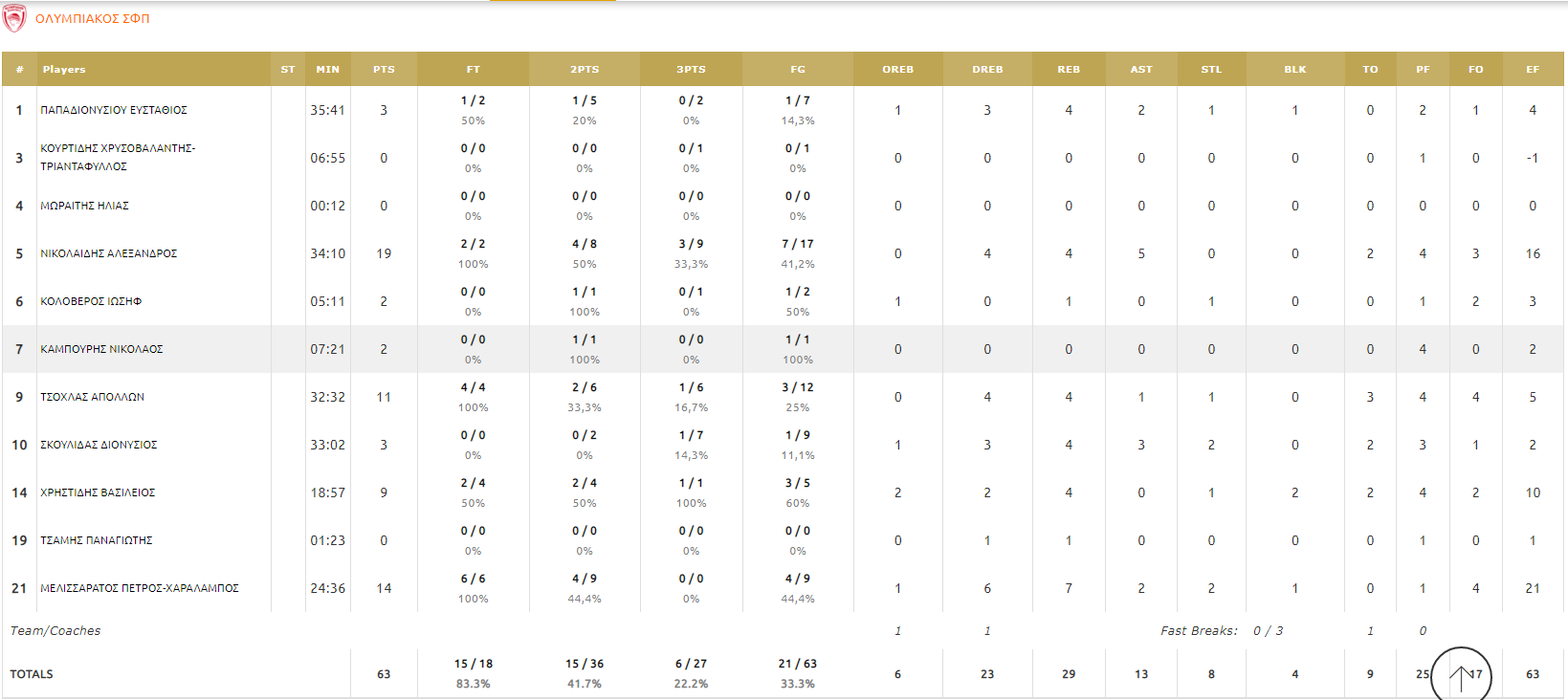Click player ΣΚΟΥΛΙΔΑΣ ΔΙΟΝΥΣΙΟΣ
Screen dimensions: 1568x700
(99, 445)
